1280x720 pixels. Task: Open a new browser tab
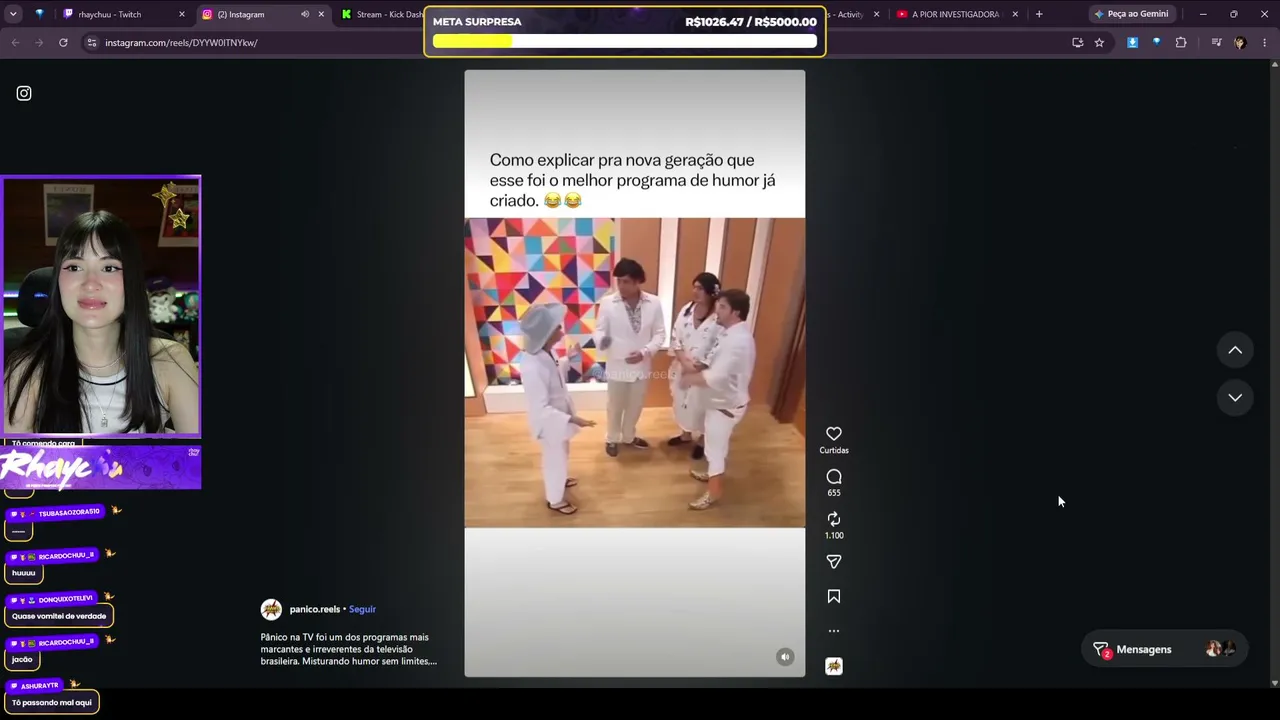[1039, 14]
